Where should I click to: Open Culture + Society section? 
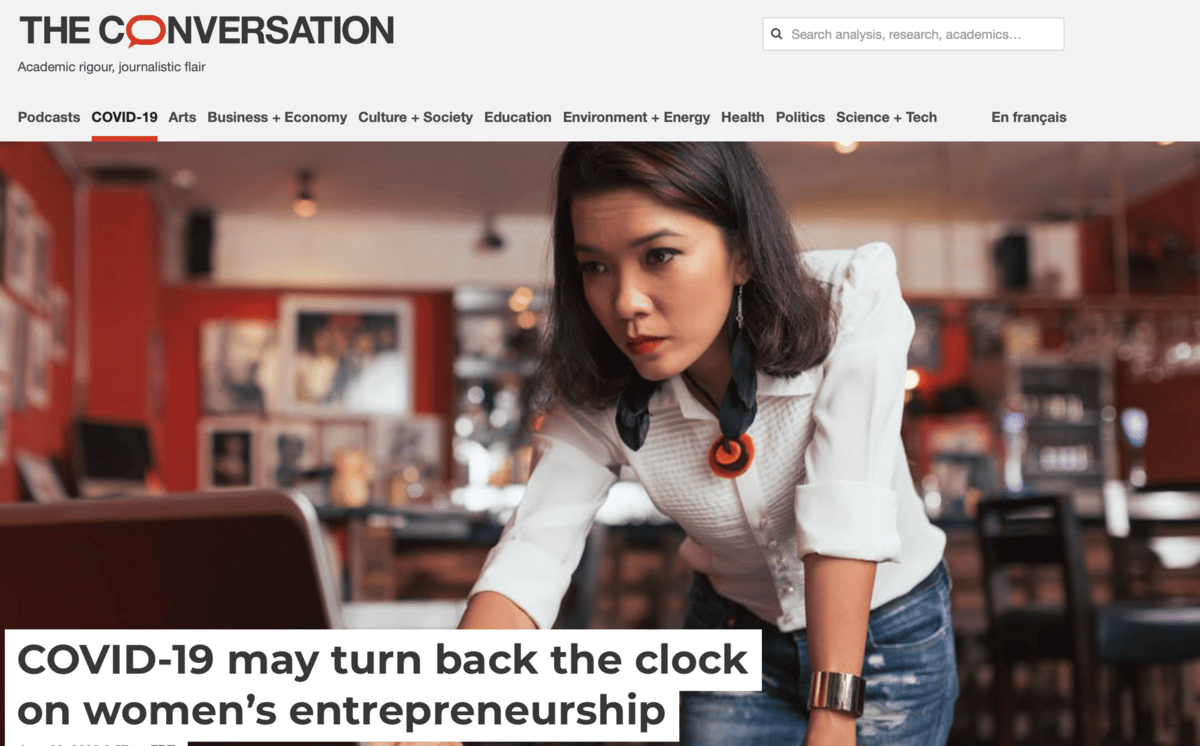(x=415, y=117)
